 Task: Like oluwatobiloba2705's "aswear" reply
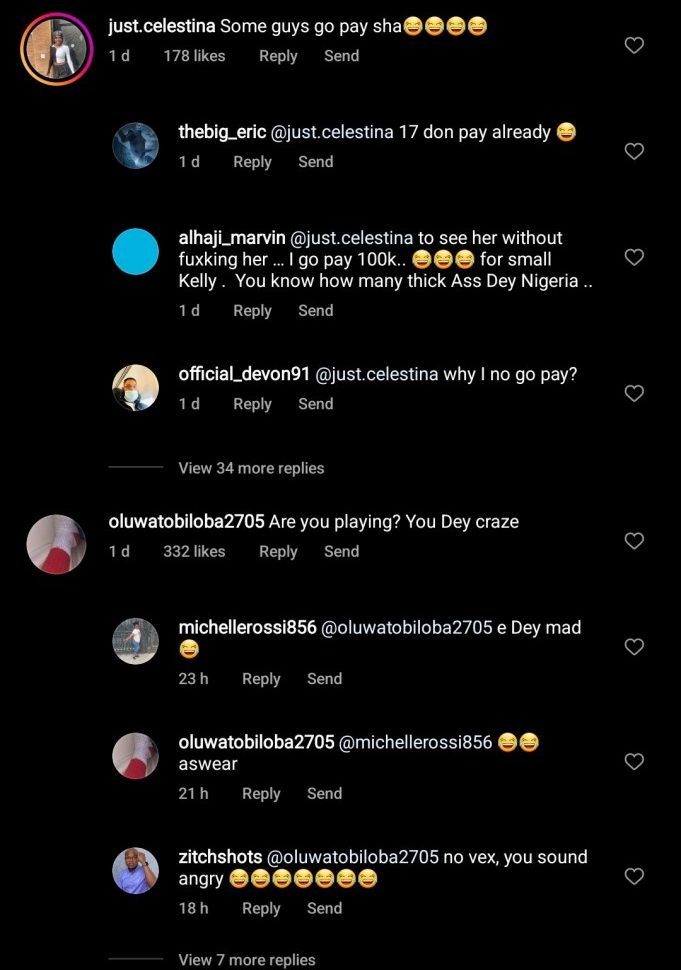[x=634, y=761]
